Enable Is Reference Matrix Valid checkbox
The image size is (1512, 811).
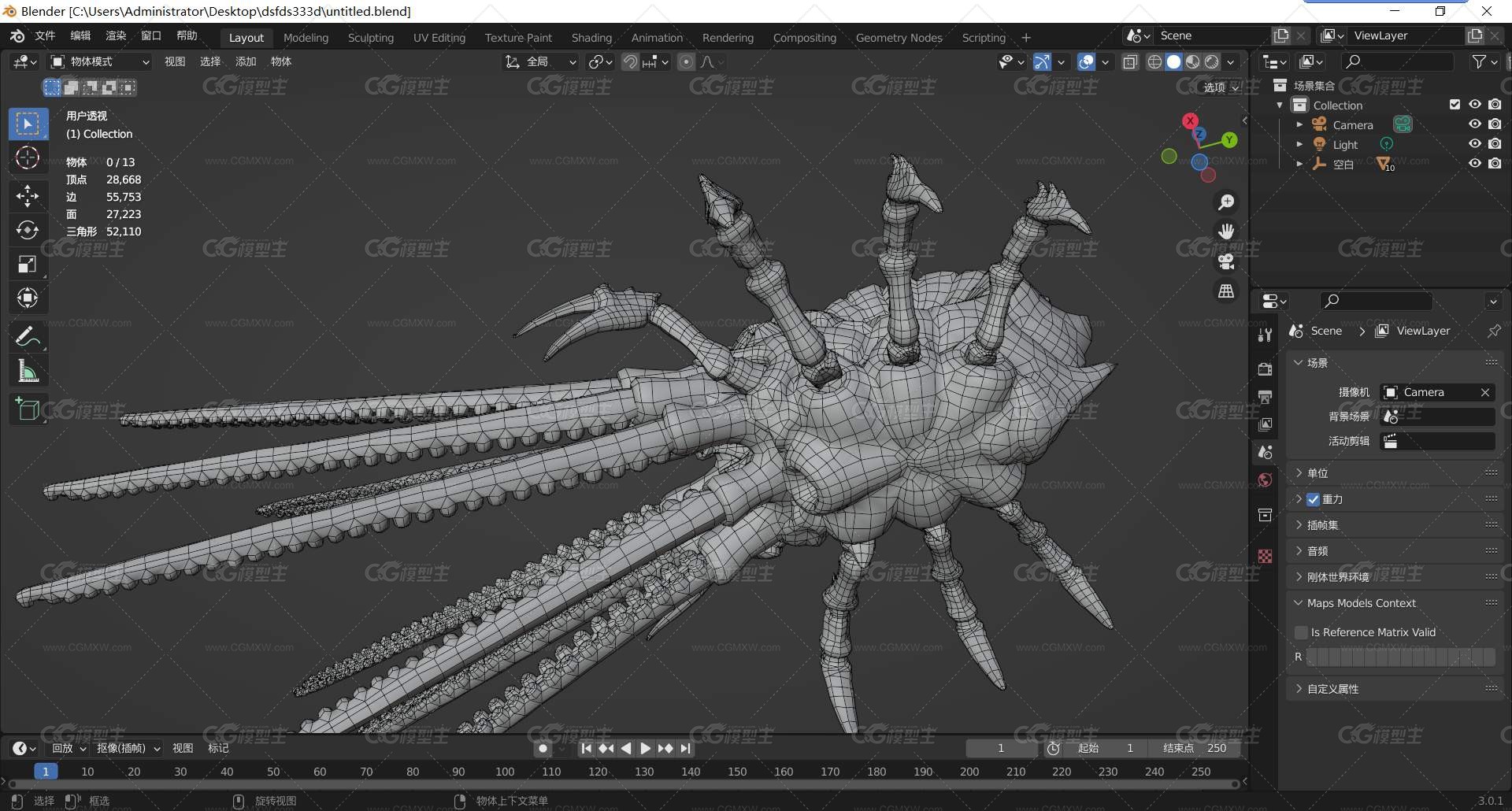tap(1301, 632)
